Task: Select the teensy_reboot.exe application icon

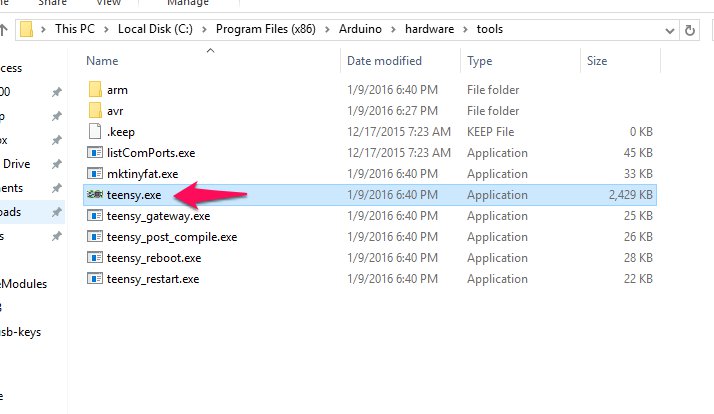Action: (x=95, y=257)
